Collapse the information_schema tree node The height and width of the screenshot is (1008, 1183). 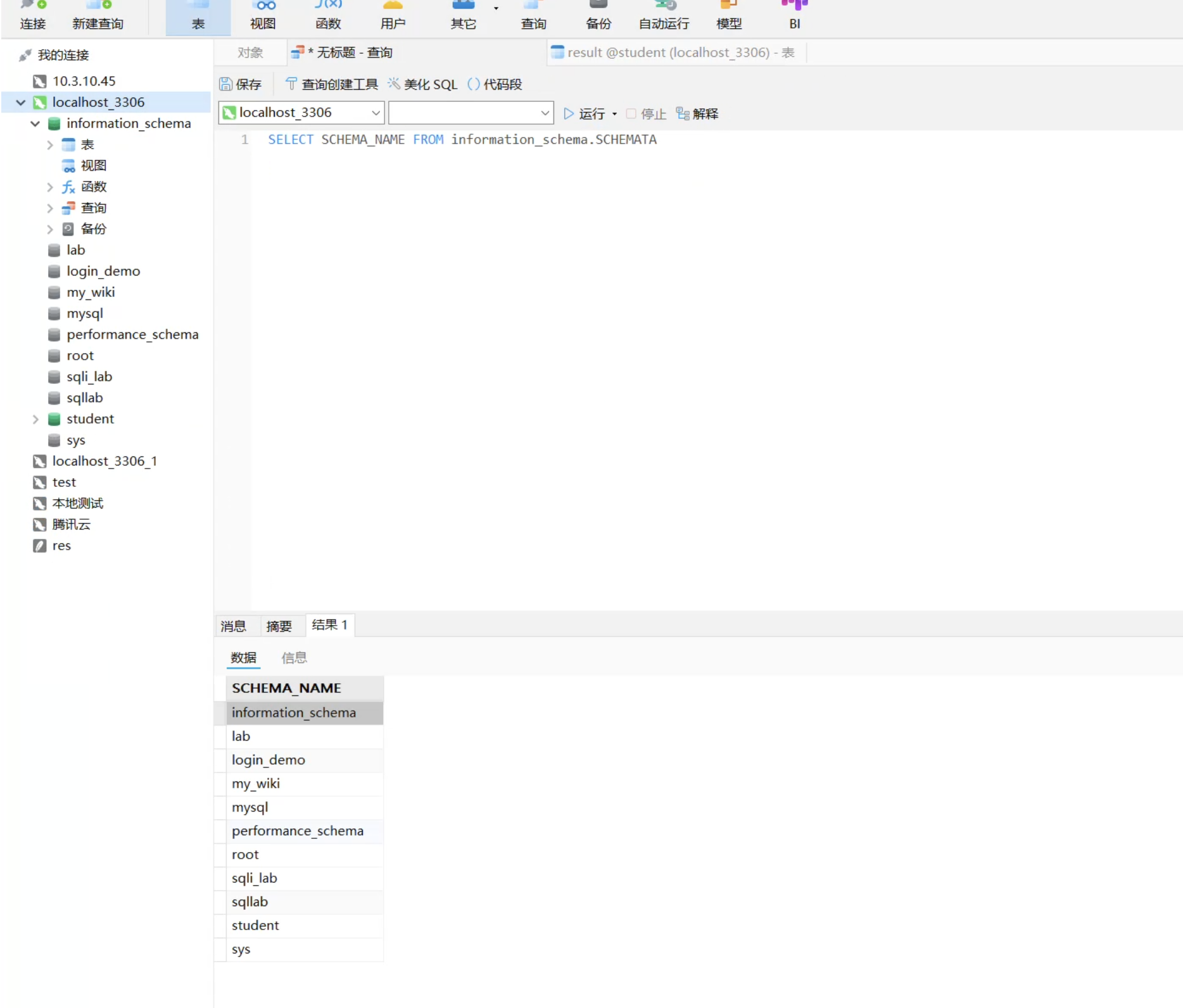pyautogui.click(x=35, y=123)
